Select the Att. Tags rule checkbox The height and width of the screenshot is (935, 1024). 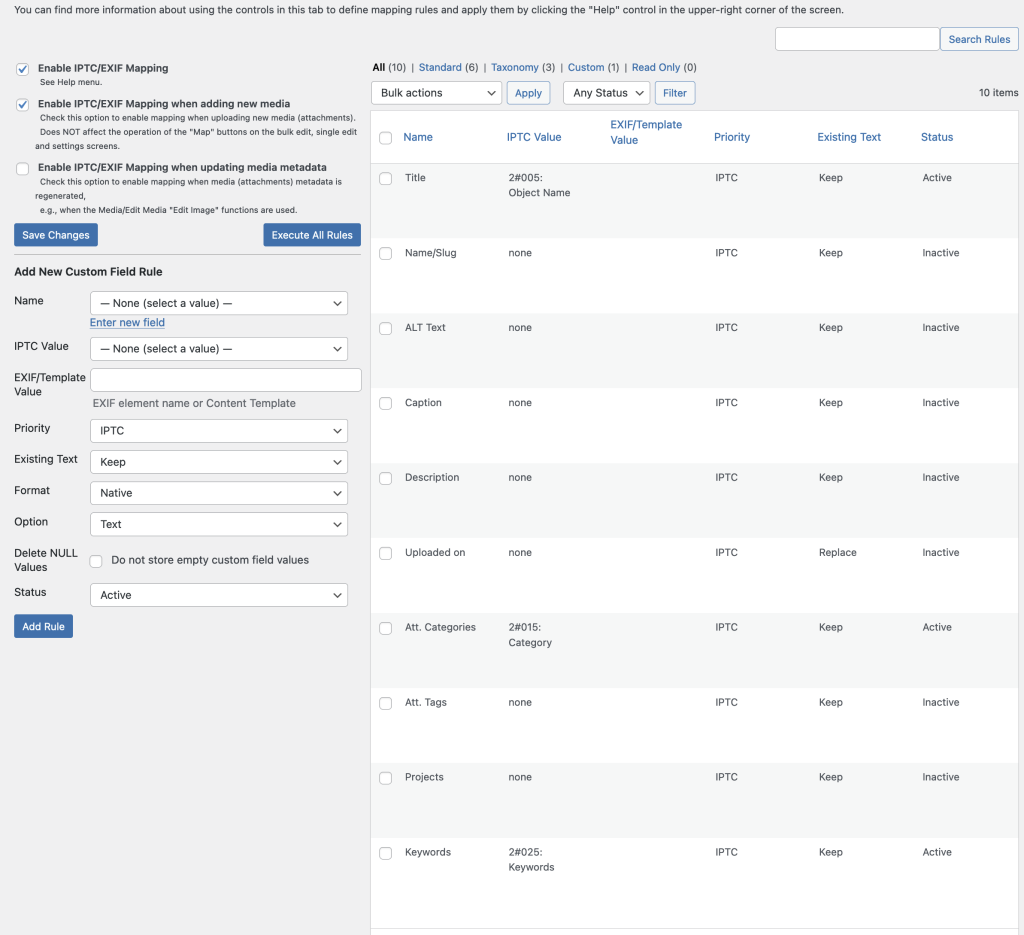coord(386,703)
